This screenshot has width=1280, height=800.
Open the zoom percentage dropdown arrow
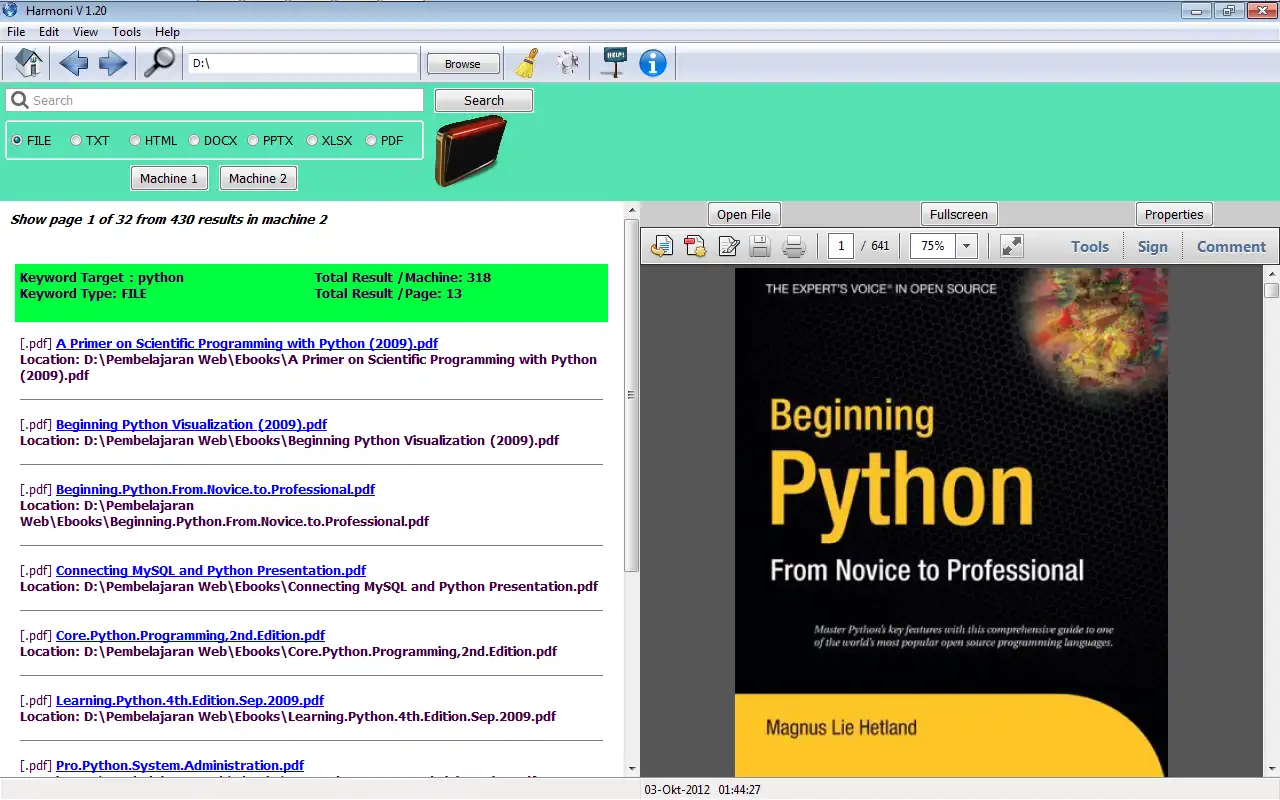[x=966, y=246]
